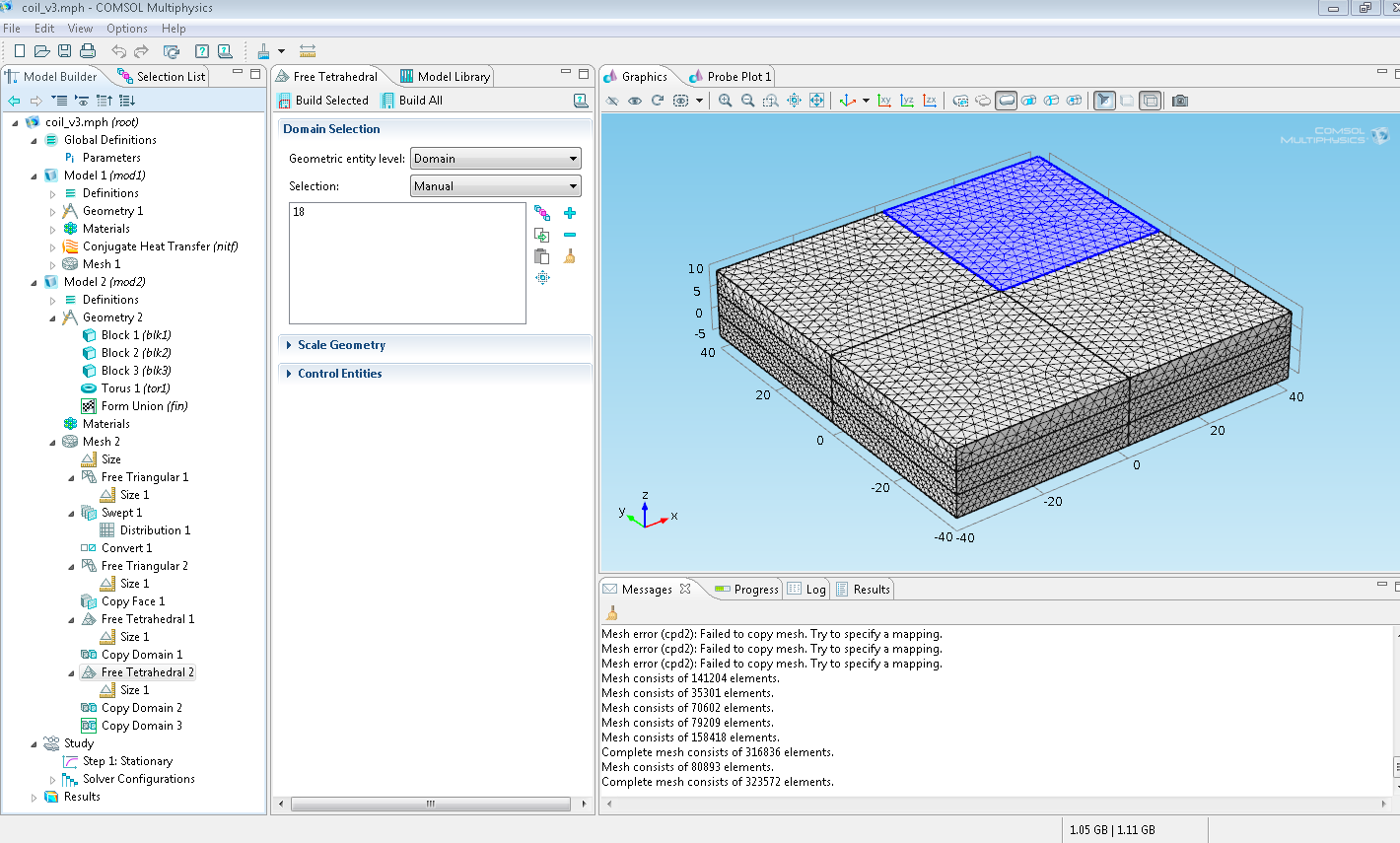The width and height of the screenshot is (1400, 843).
Task: Open the default view dropdown arrow in Graphics
Action: pyautogui.click(x=866, y=101)
